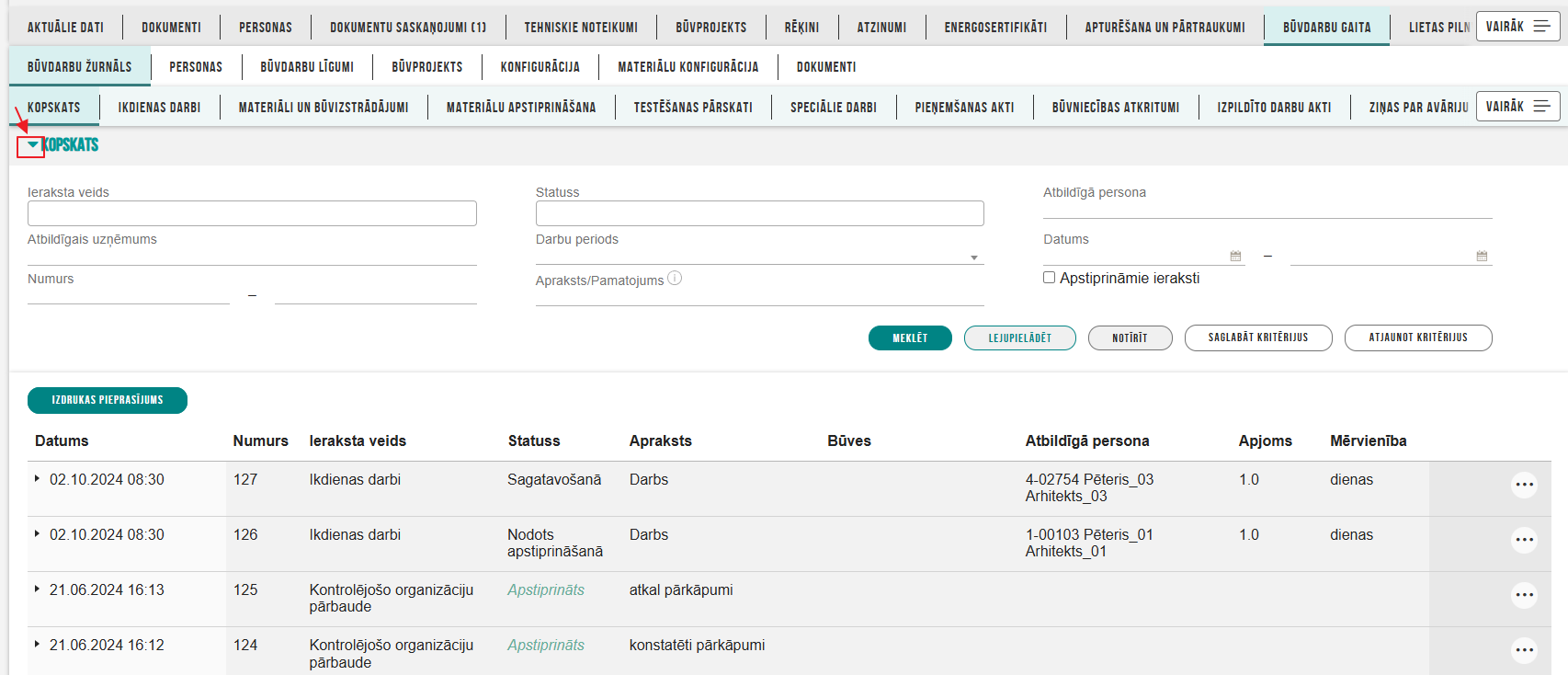The height and width of the screenshot is (675, 1568).
Task: Expand the row for entry 127
Action: [37, 479]
